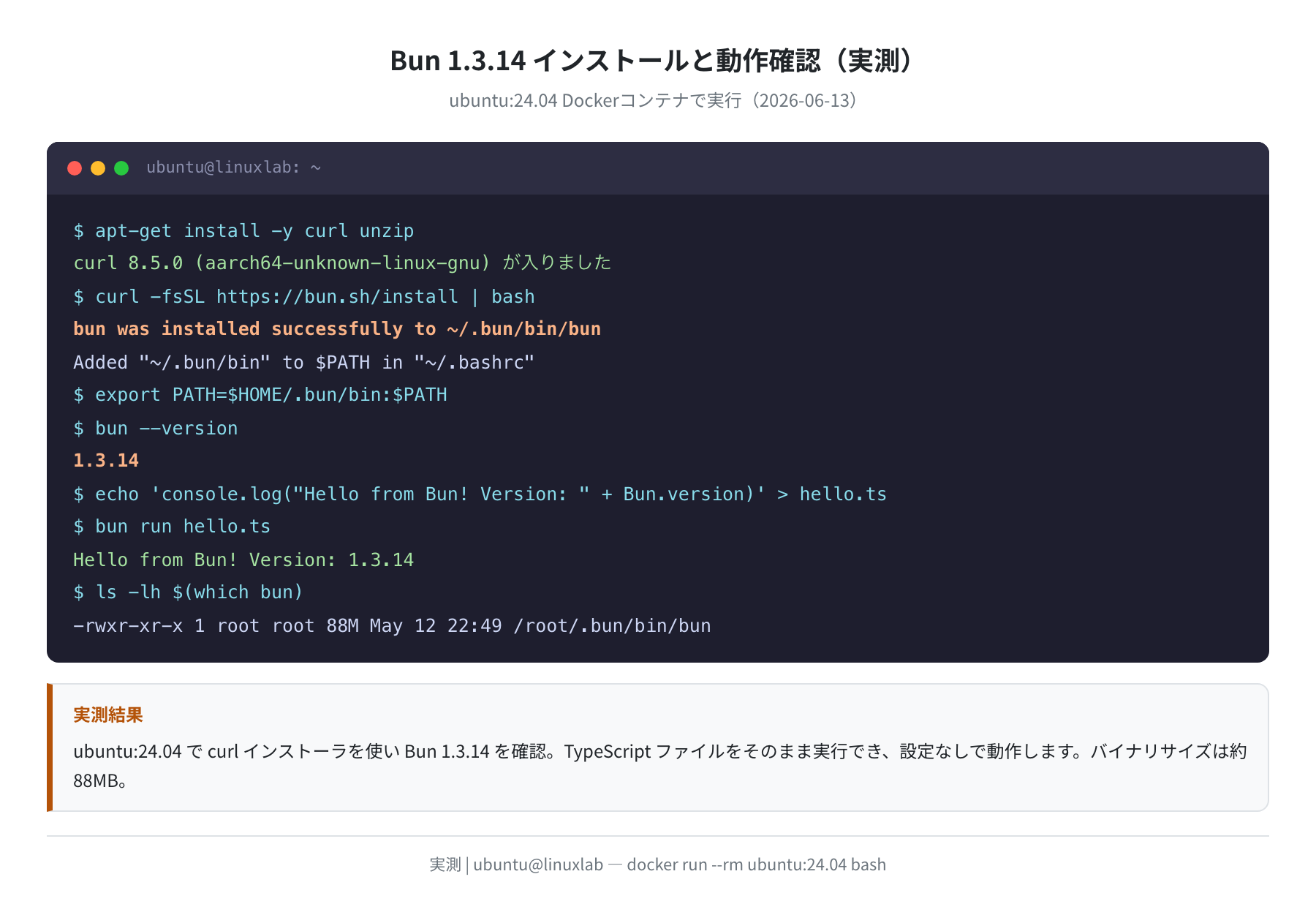
Task: Select the terminal title "ubuntu@linuxlab: ~"
Action: point(234,167)
